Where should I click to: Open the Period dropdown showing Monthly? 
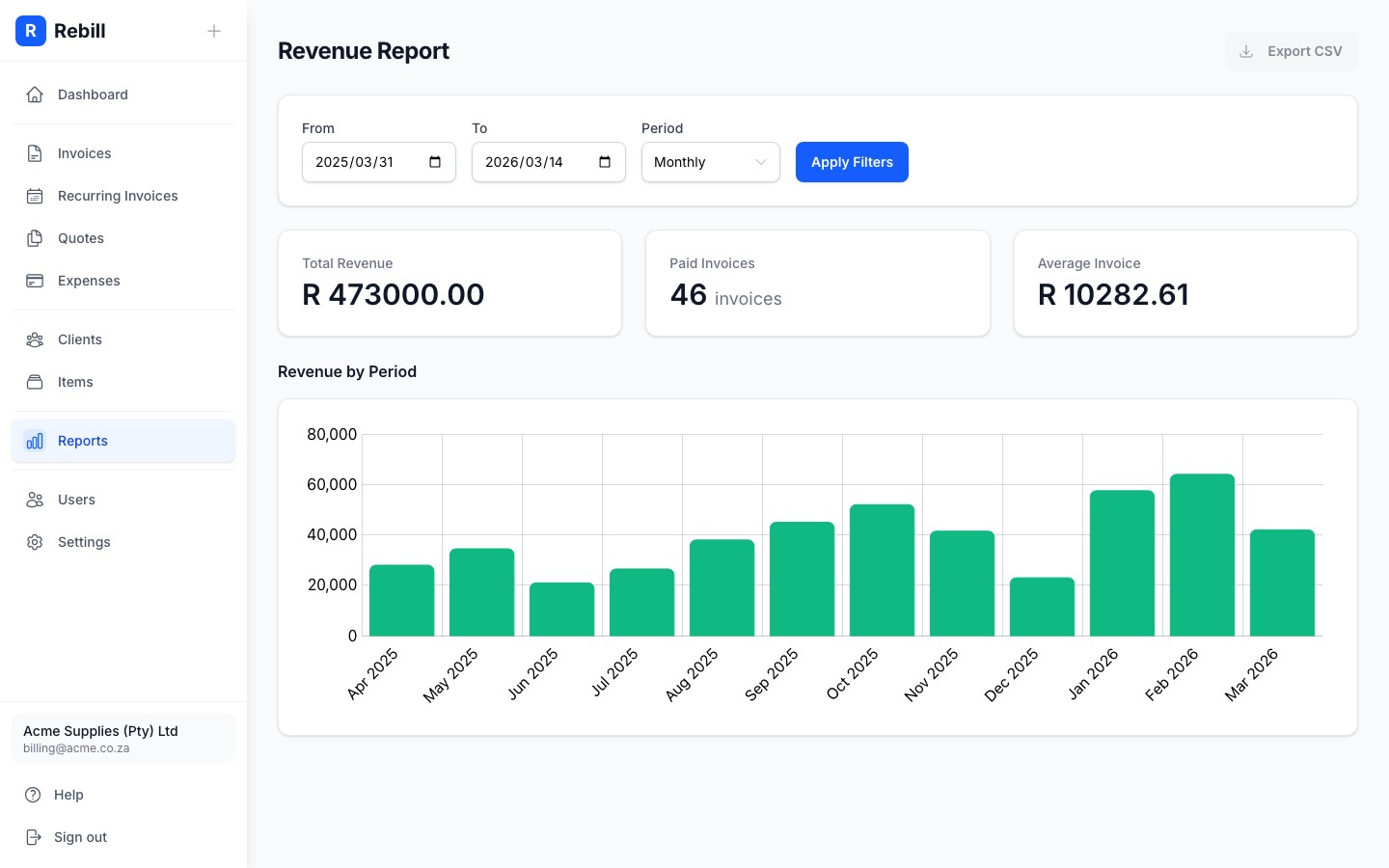(710, 162)
